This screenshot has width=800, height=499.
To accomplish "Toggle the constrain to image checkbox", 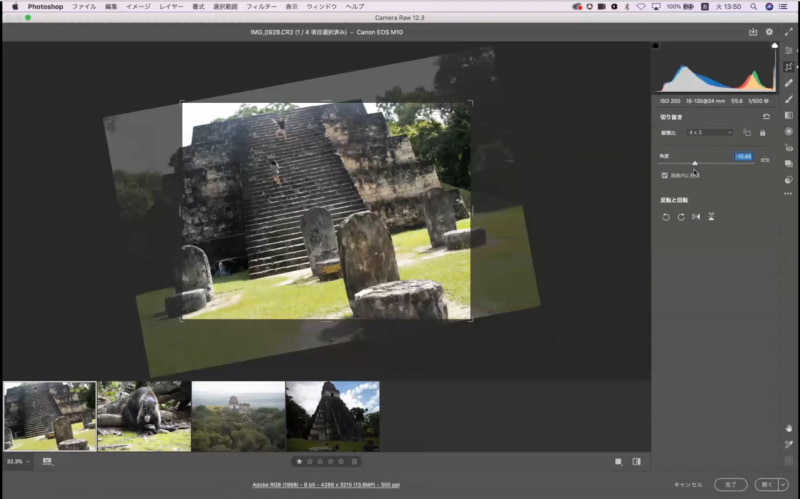I will [665, 175].
